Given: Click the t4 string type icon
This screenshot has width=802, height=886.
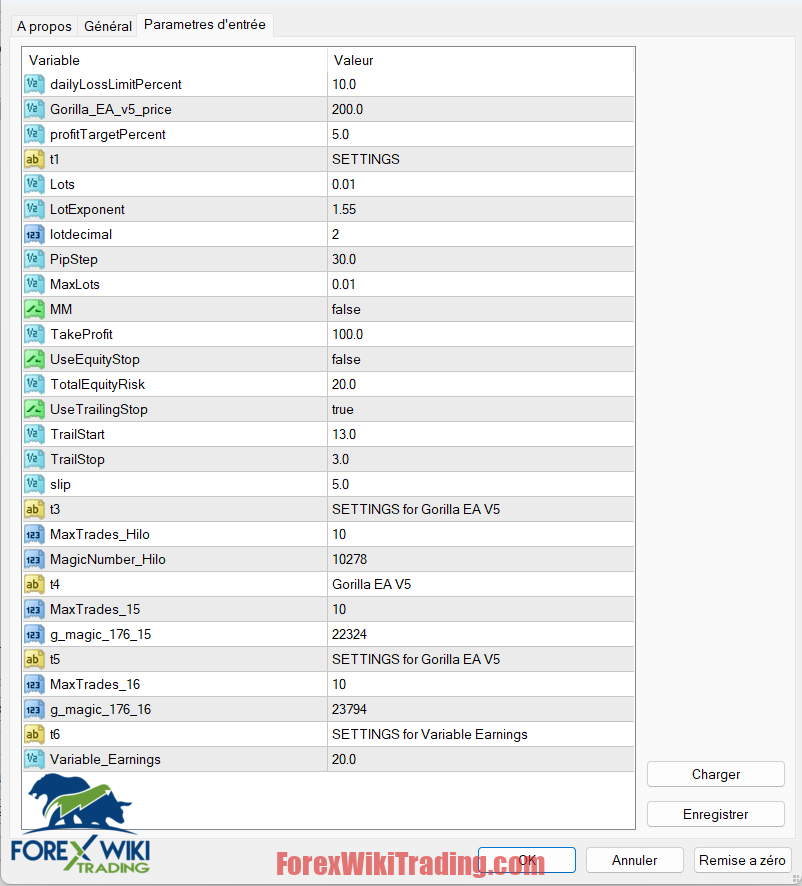Looking at the screenshot, I should point(34,584).
